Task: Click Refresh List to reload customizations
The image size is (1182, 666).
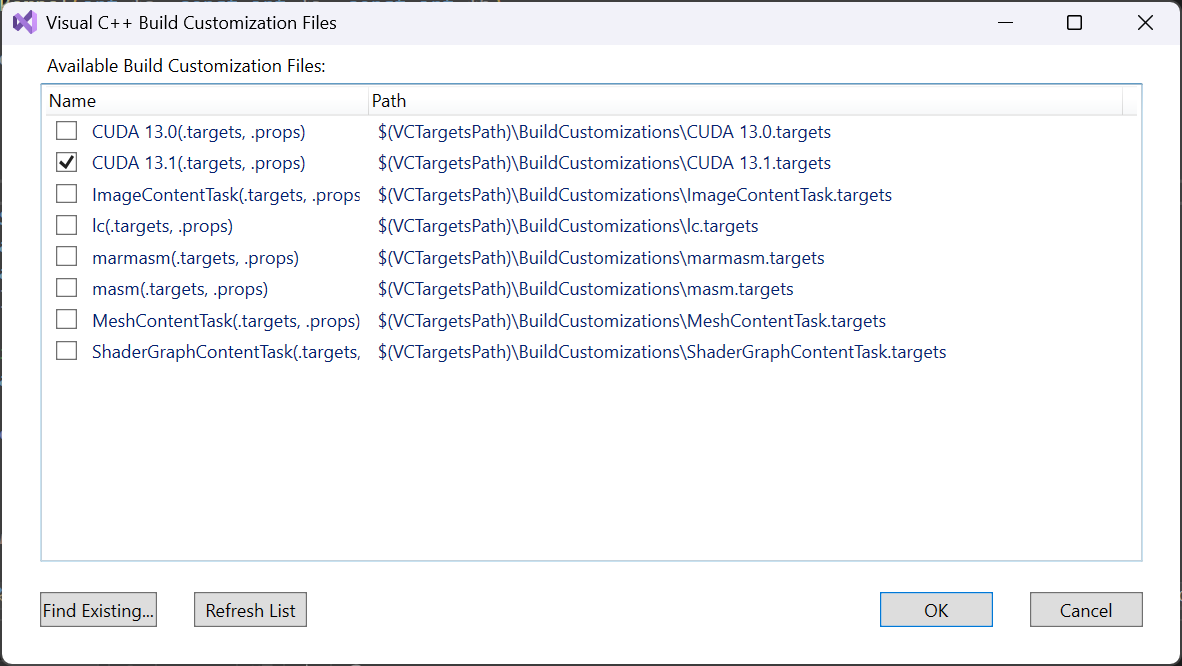Action: point(250,609)
